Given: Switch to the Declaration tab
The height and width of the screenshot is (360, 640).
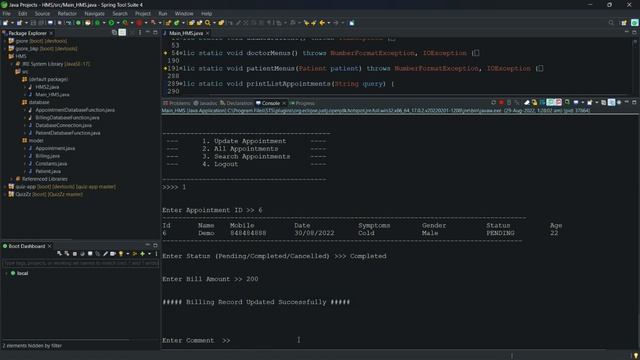Looking at the screenshot, I should (236, 103).
